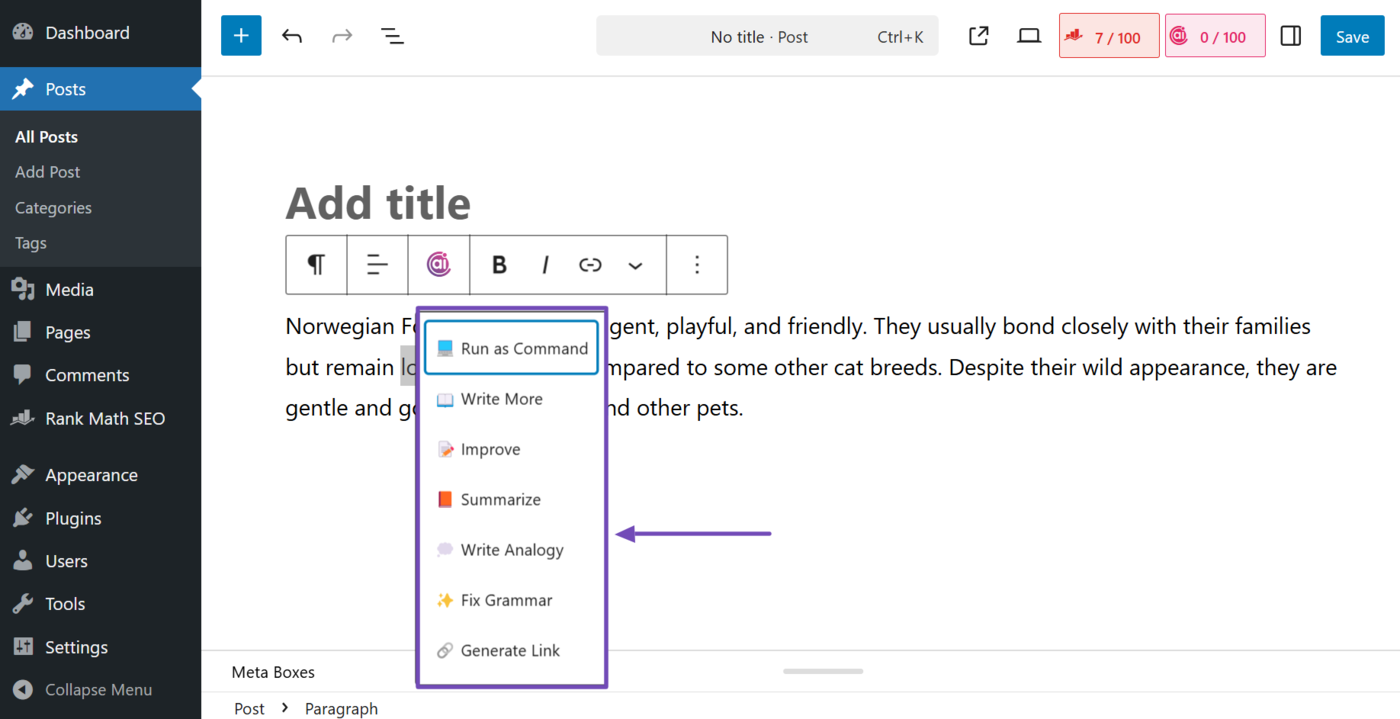This screenshot has height=719, width=1400.
Task: Expand more rich text controls chevron
Action: 635,265
